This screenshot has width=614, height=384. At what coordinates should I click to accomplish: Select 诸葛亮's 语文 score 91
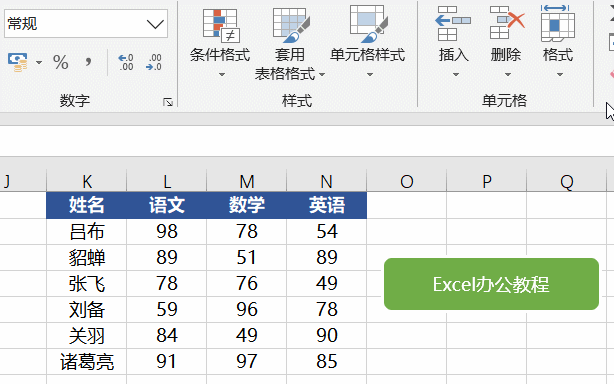167,361
